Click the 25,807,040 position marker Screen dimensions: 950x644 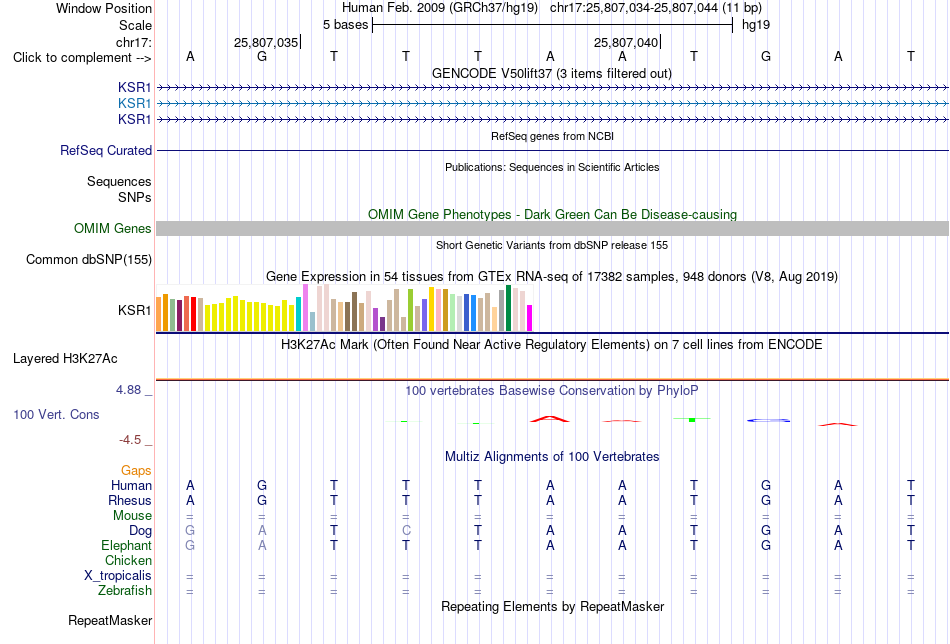pos(626,42)
